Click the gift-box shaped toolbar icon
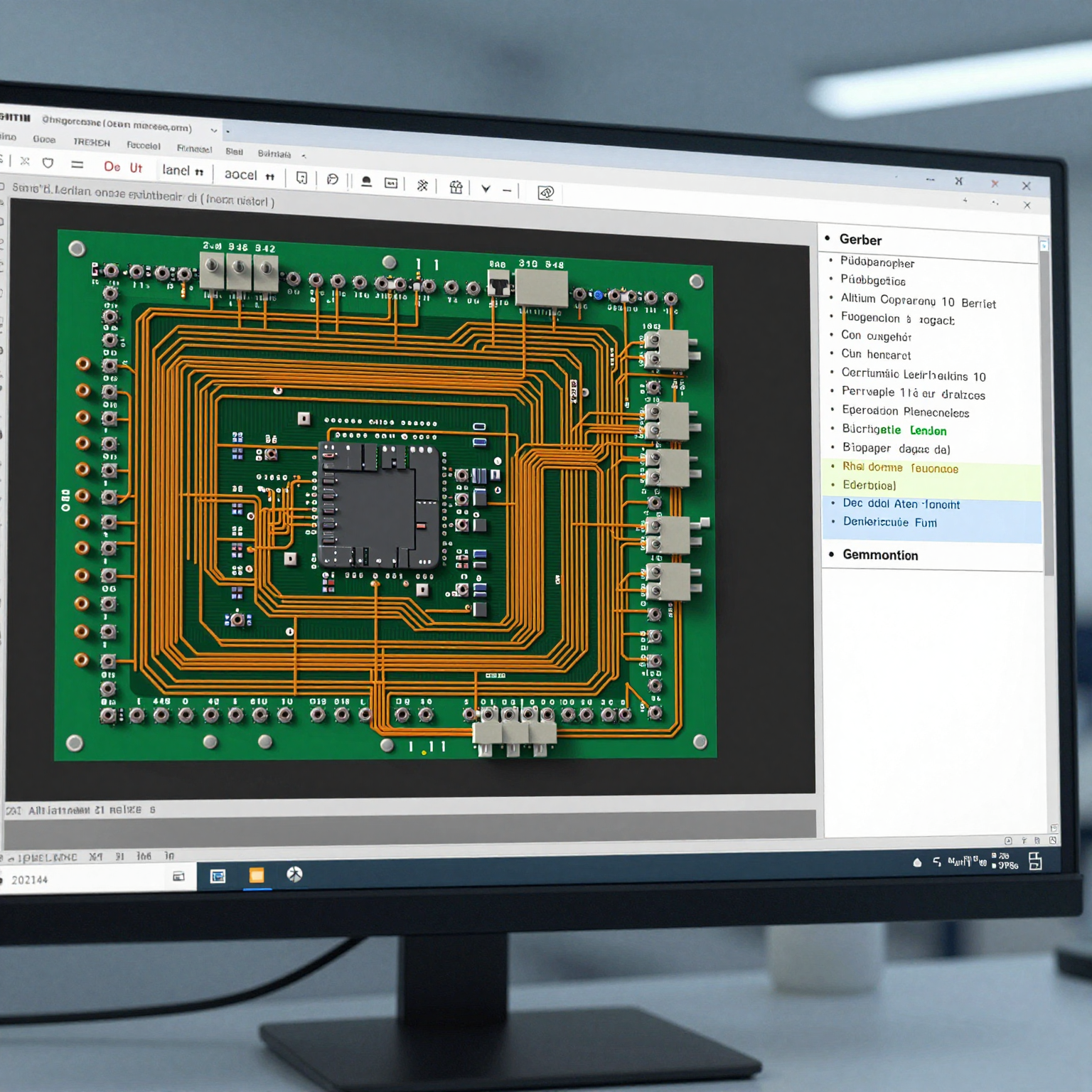The width and height of the screenshot is (1092, 1092). pyautogui.click(x=456, y=187)
